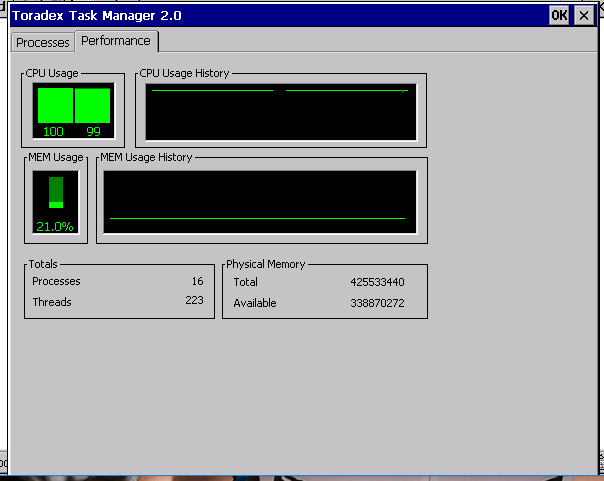This screenshot has height=481, width=604.
Task: Click the Total memory value 425533440
Action: point(377,282)
